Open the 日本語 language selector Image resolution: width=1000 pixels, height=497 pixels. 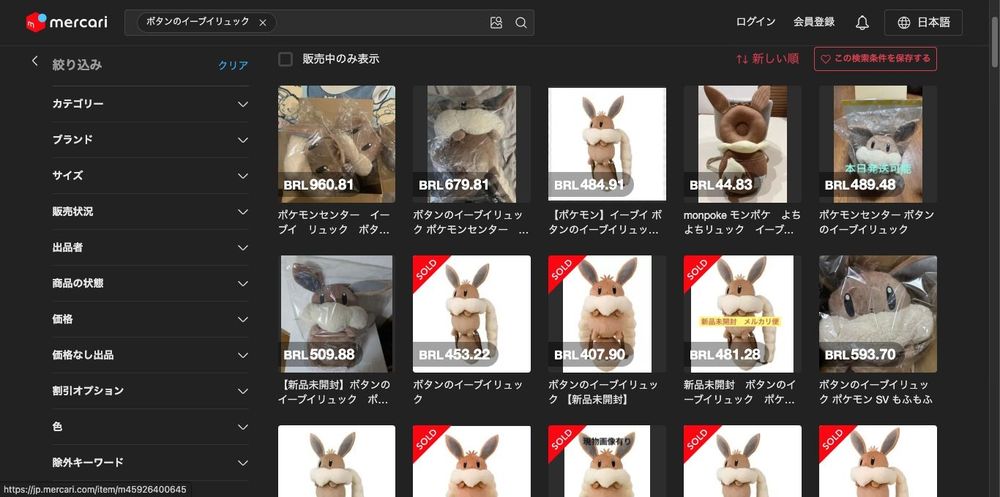click(923, 22)
